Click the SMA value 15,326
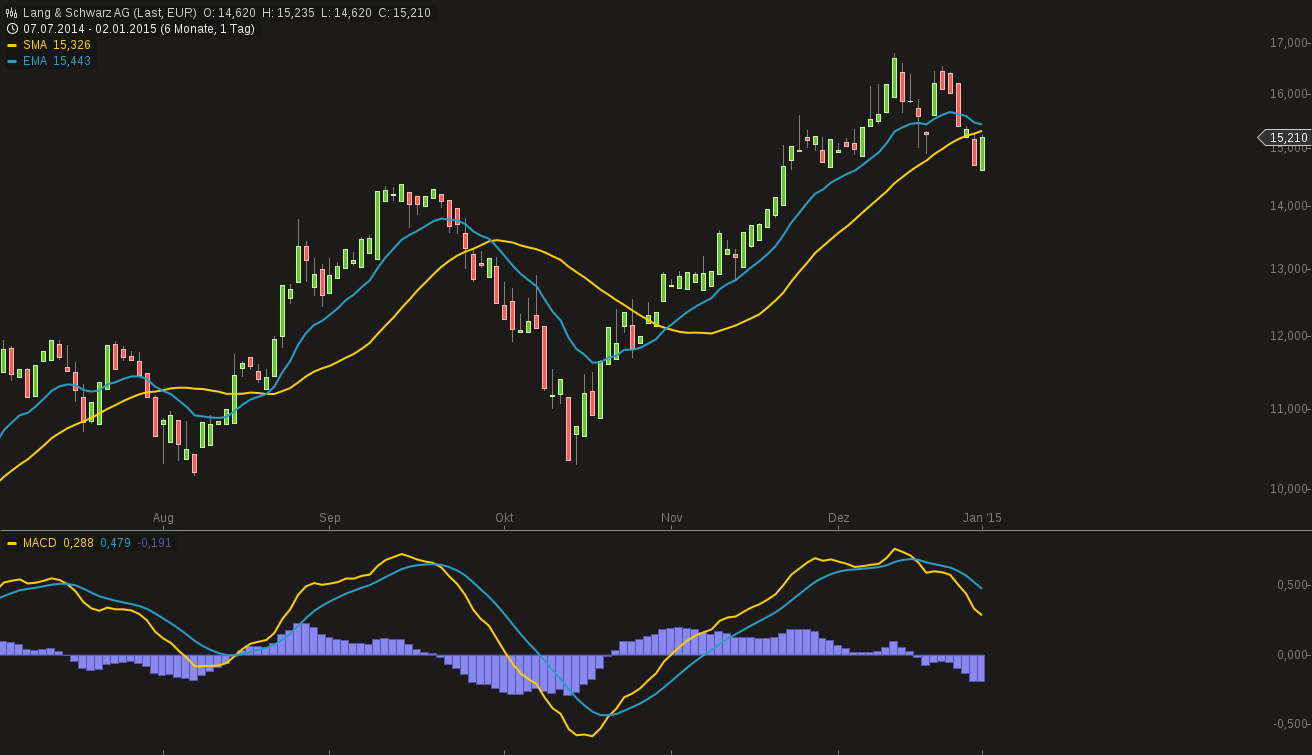Image resolution: width=1312 pixels, height=755 pixels. pyautogui.click(x=72, y=45)
